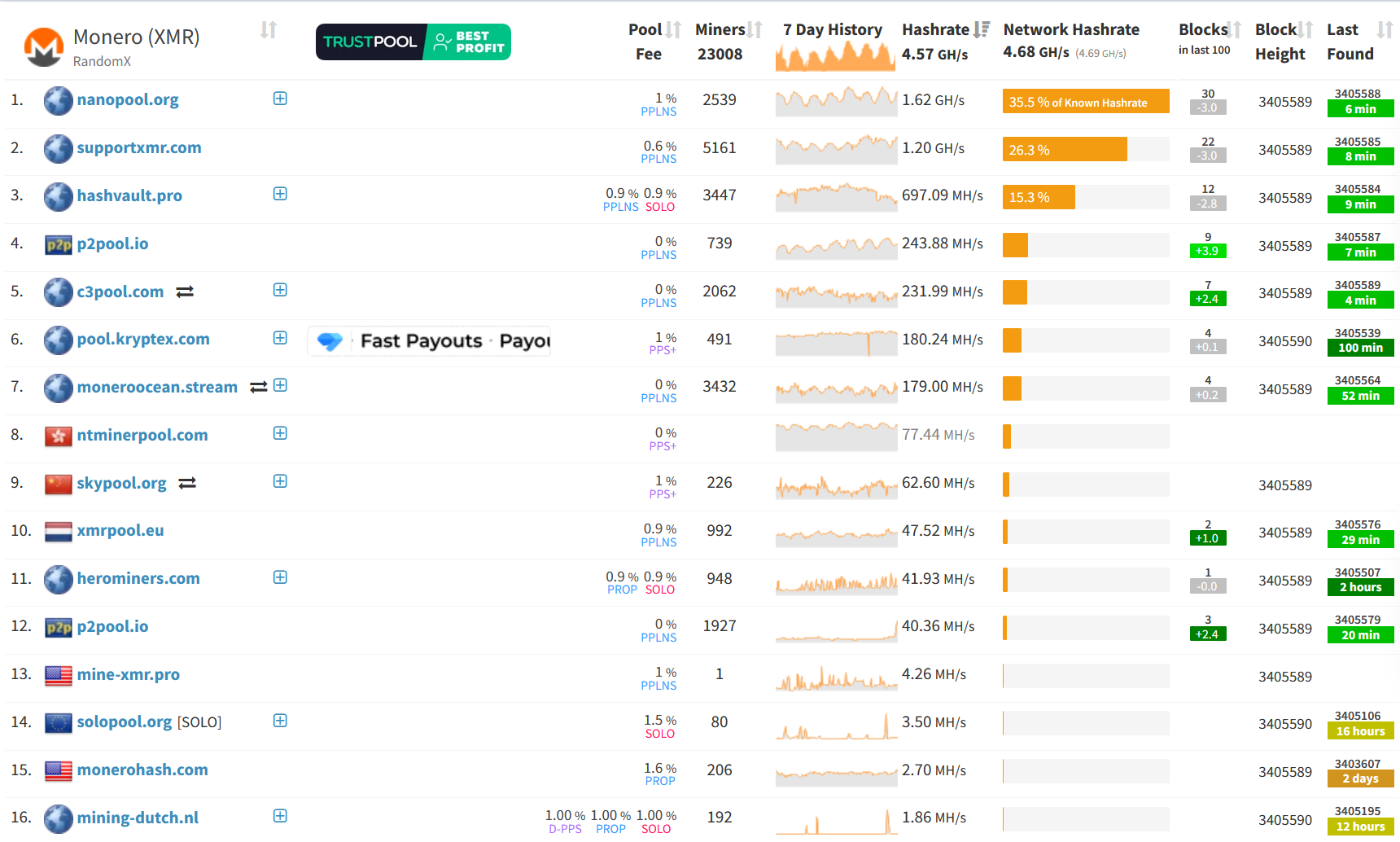Sort table by Last Found
The height and width of the screenshot is (842, 1400).
click(1385, 30)
